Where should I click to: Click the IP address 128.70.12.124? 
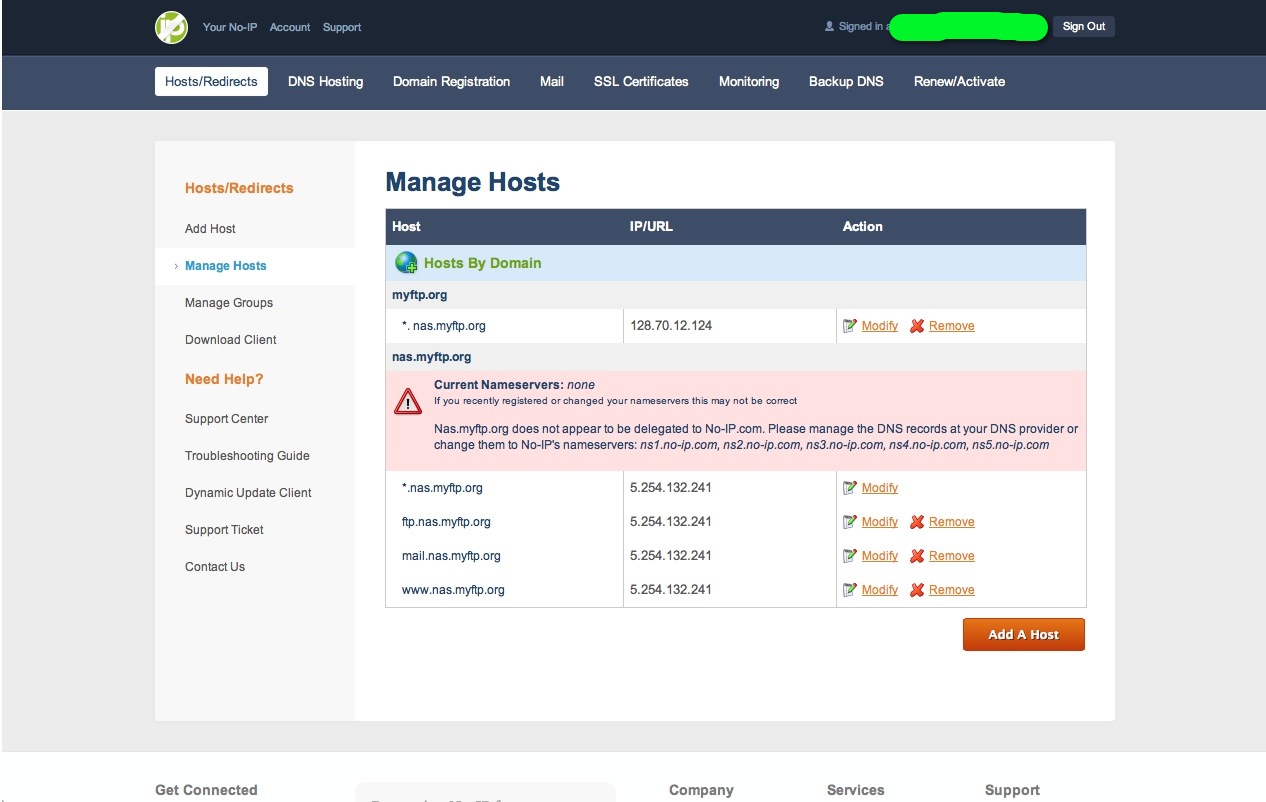(671, 326)
